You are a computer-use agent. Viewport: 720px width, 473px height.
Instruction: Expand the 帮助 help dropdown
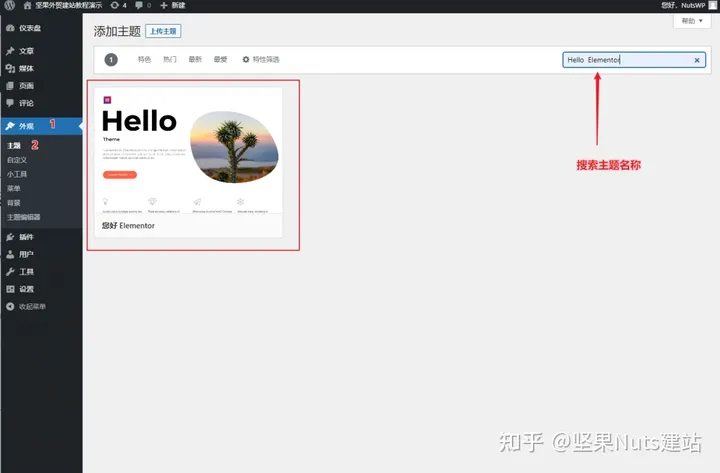(692, 21)
